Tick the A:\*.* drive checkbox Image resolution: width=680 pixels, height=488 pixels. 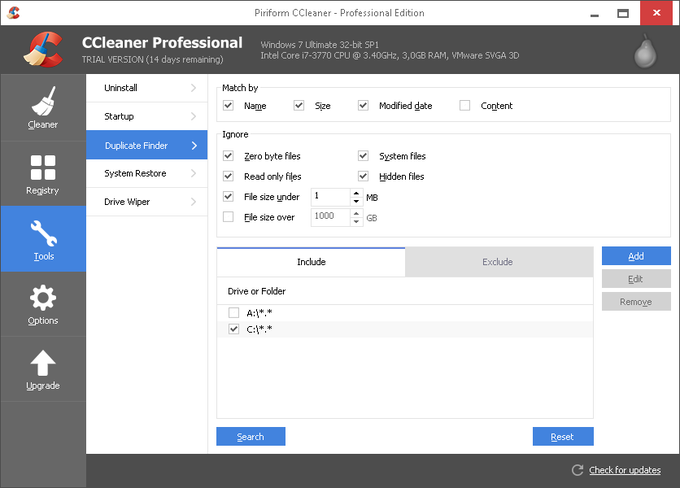click(234, 313)
